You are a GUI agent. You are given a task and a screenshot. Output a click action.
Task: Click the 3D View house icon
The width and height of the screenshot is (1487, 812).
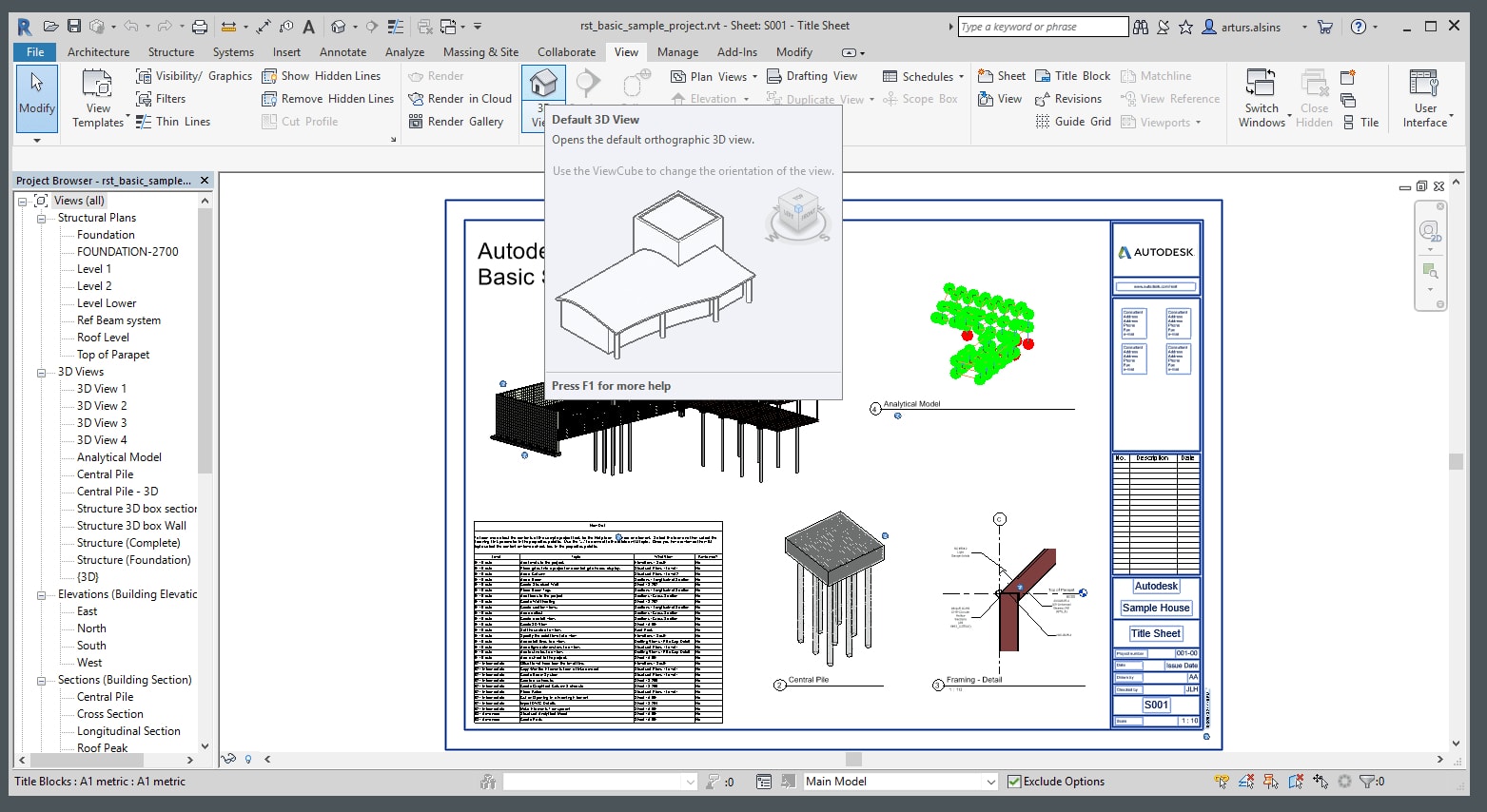tap(543, 84)
